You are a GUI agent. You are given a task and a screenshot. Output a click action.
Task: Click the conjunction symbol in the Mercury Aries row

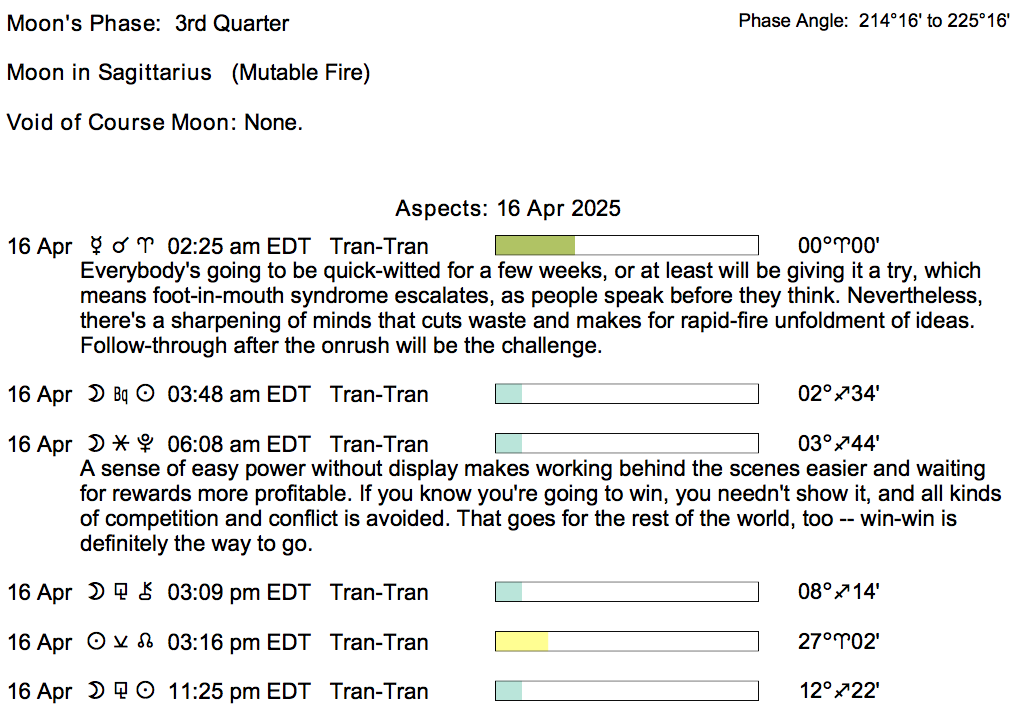[x=121, y=246]
